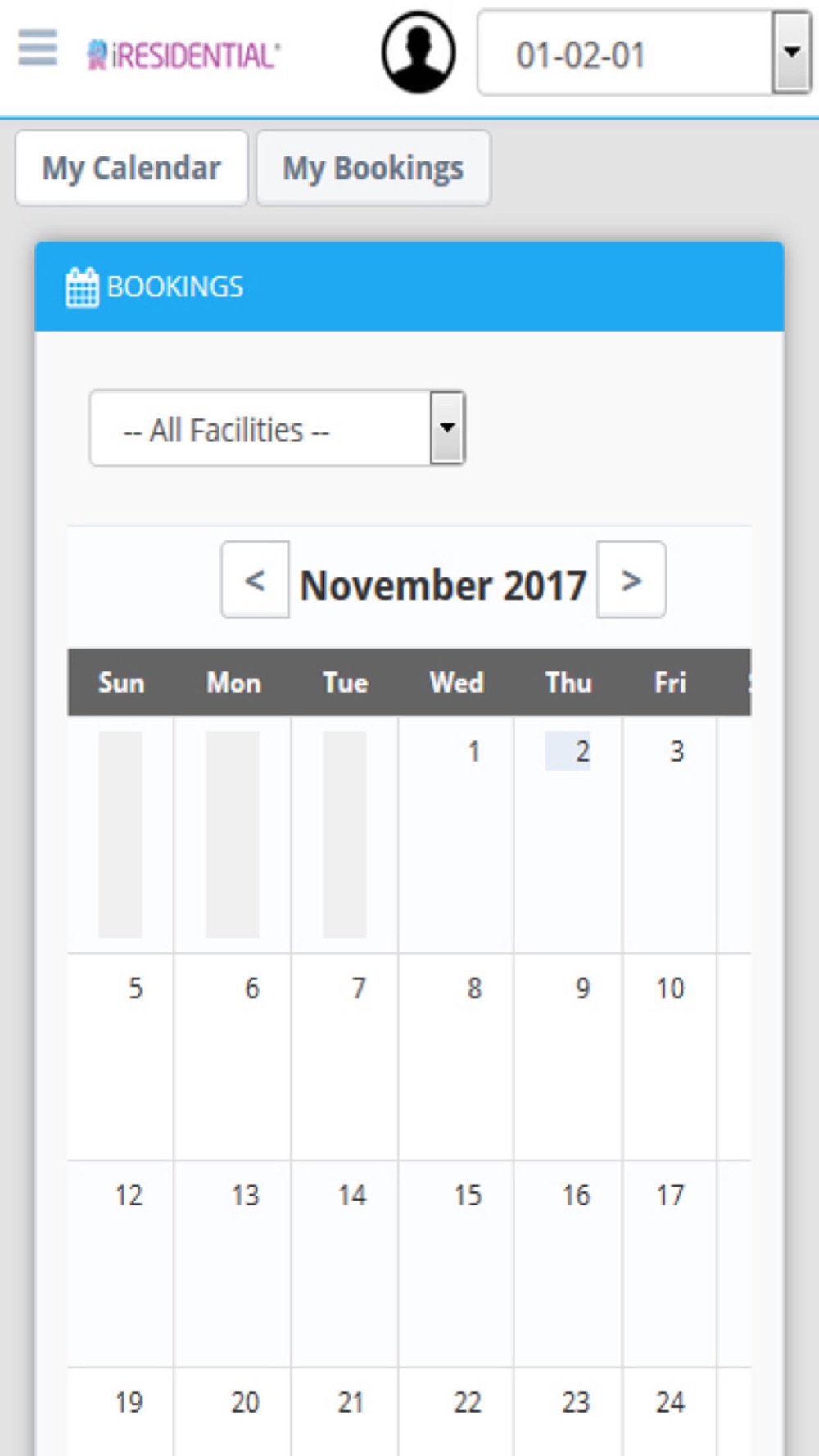Select November 6 date cell
Image resolution: width=819 pixels, height=1456 pixels.
click(x=233, y=1056)
